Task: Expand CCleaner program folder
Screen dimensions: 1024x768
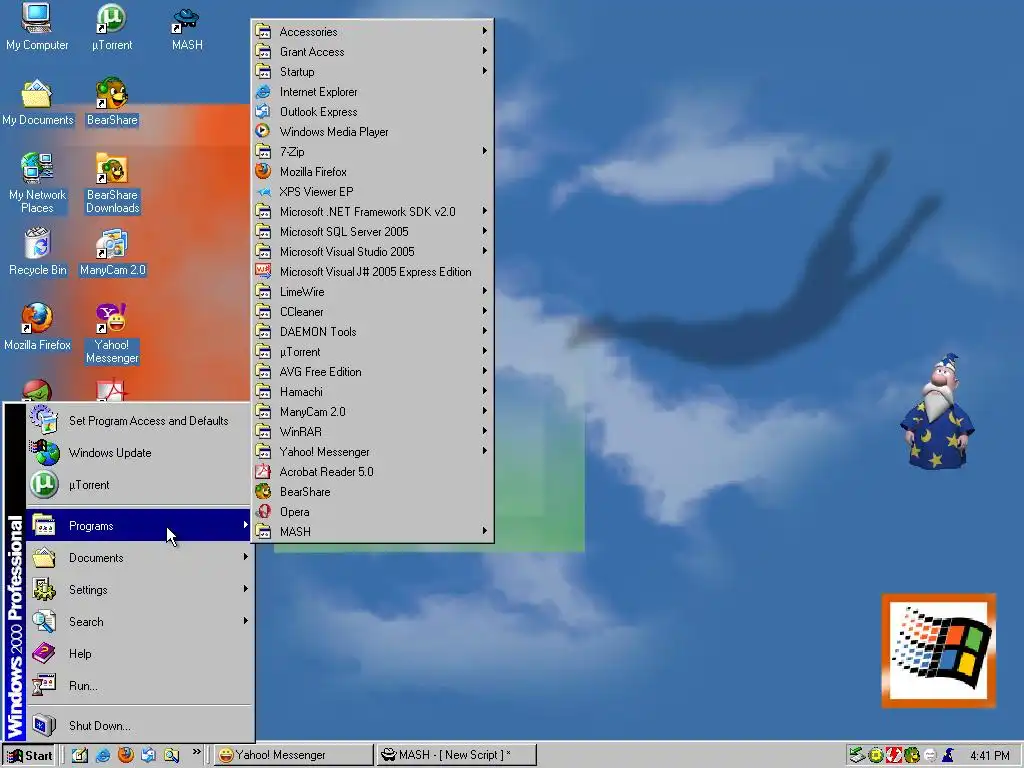Action: 372,312
